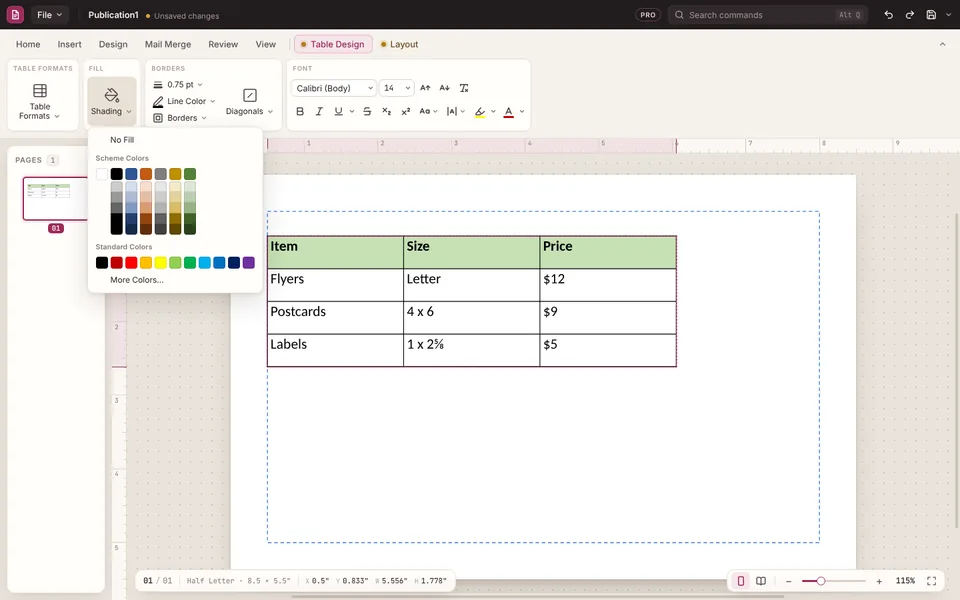Open the Table Formats grid icon
The height and width of the screenshot is (600, 960).
[40, 91]
